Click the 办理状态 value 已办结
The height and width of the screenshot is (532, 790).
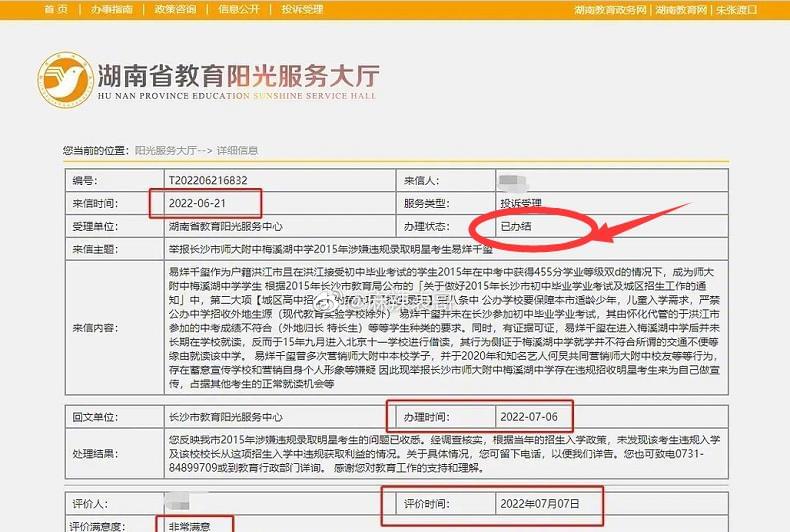516,226
